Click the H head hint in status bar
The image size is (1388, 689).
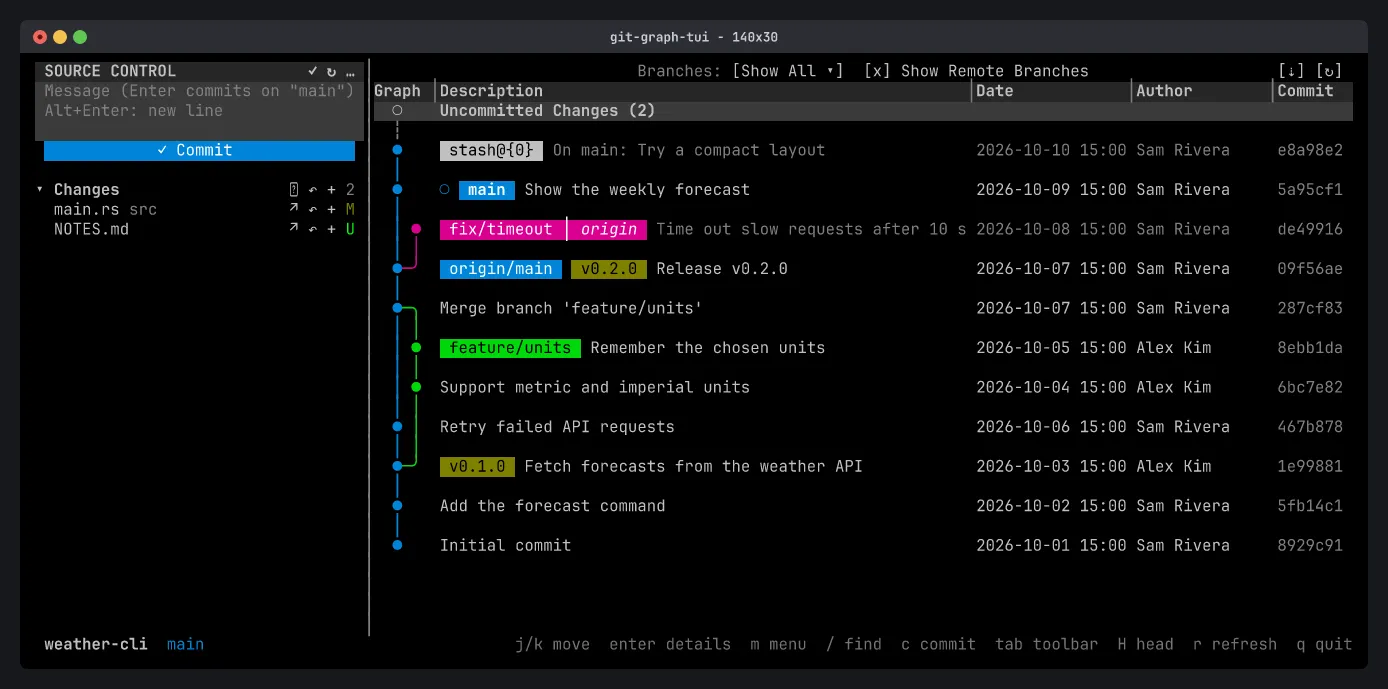[x=1145, y=644]
